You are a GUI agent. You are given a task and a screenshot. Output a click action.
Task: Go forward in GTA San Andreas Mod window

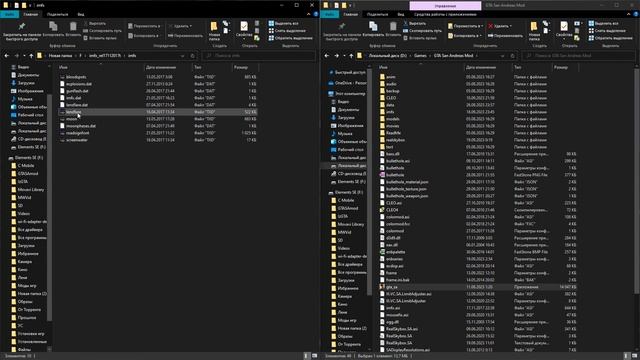(336, 56)
